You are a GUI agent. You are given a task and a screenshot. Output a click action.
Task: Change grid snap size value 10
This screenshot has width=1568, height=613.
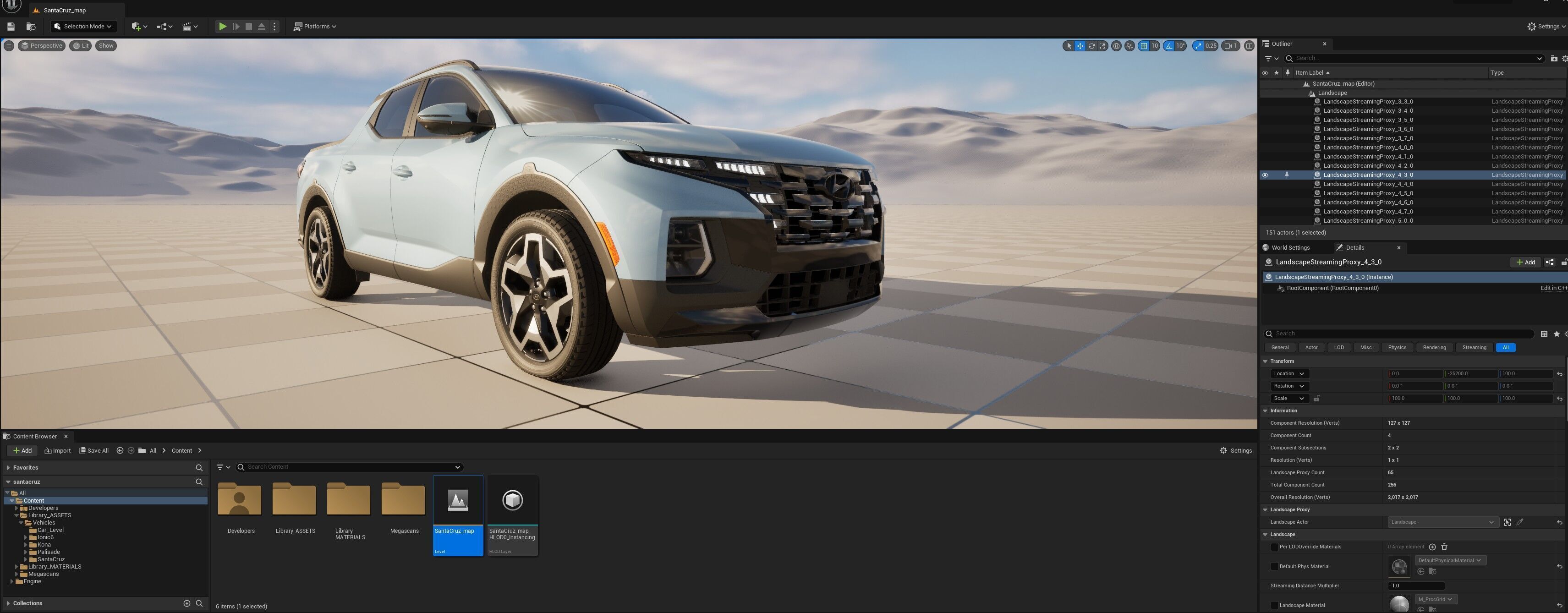click(x=1154, y=46)
